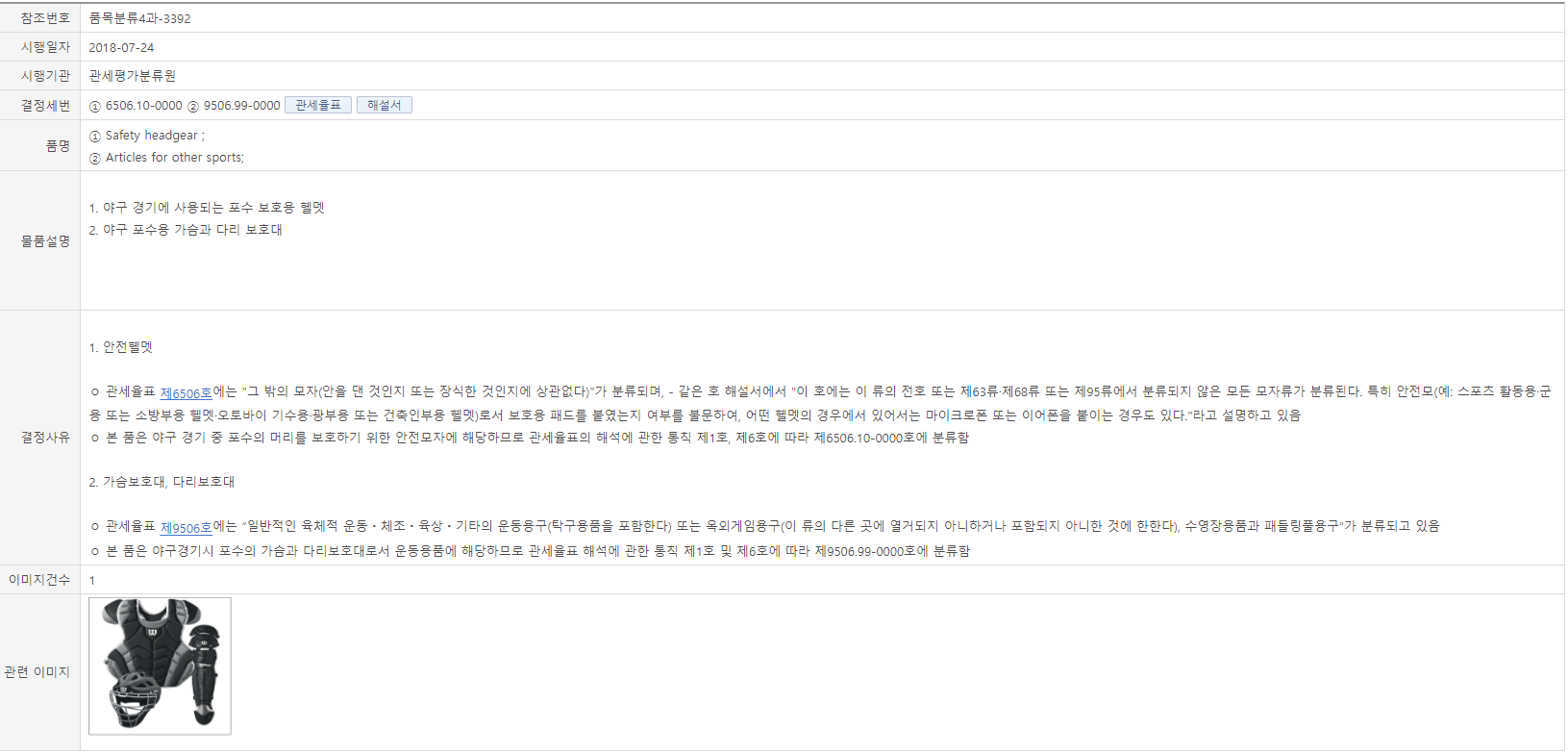Click the '2. 가슴보호대, 다리보호대' section heading
The height and width of the screenshot is (754, 1568).
pos(162,482)
